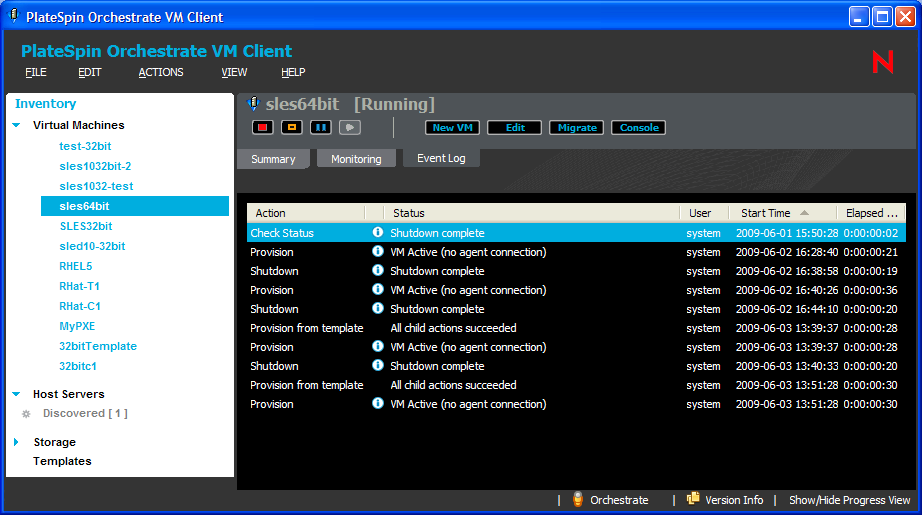The image size is (922, 515).
Task: Click the Orchestrate icon in status bar
Action: [x=578, y=499]
